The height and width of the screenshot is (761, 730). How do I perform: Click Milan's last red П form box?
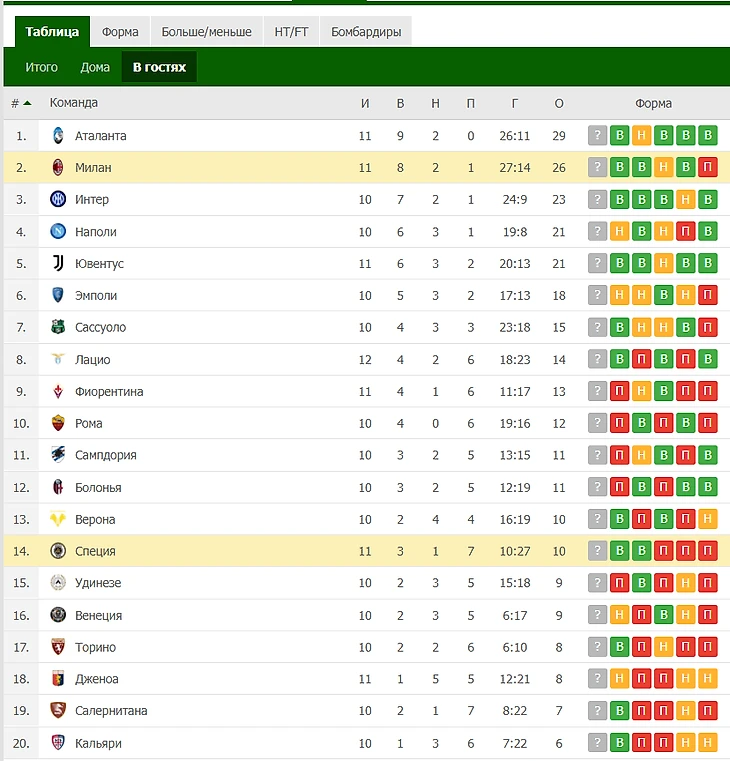[x=708, y=168]
